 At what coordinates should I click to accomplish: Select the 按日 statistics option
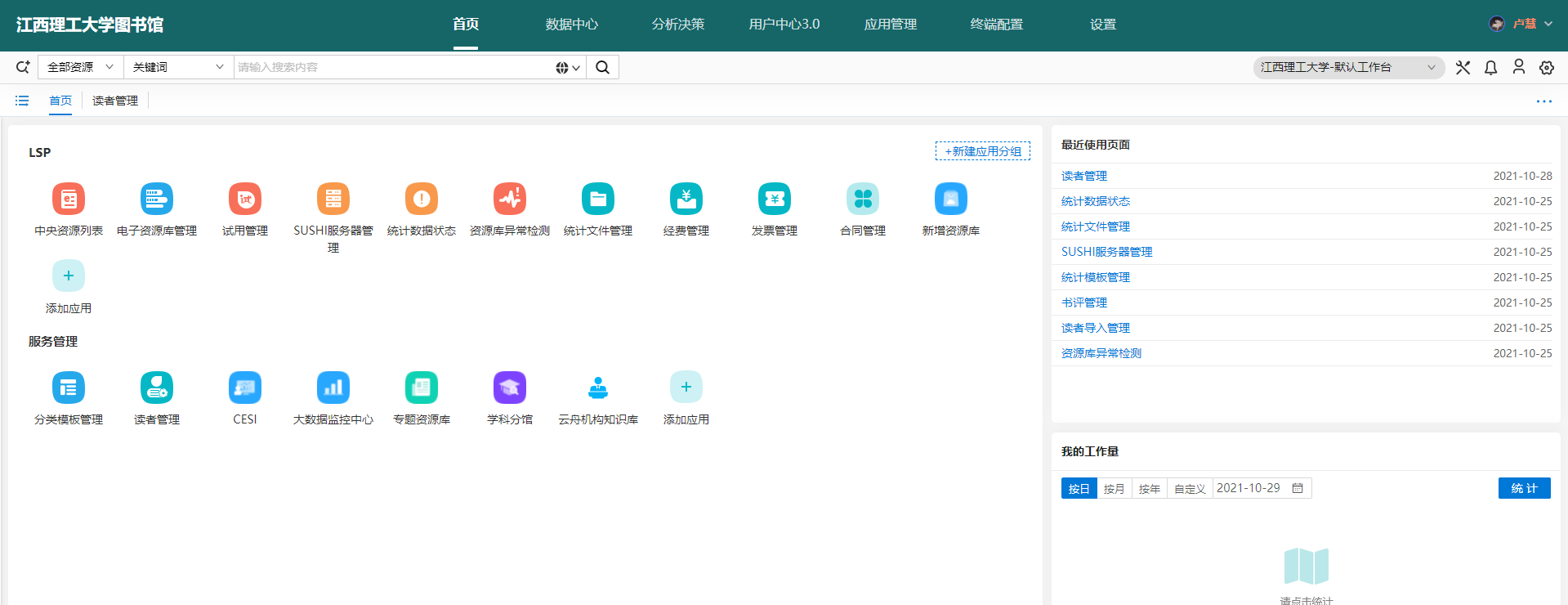pos(1079,489)
